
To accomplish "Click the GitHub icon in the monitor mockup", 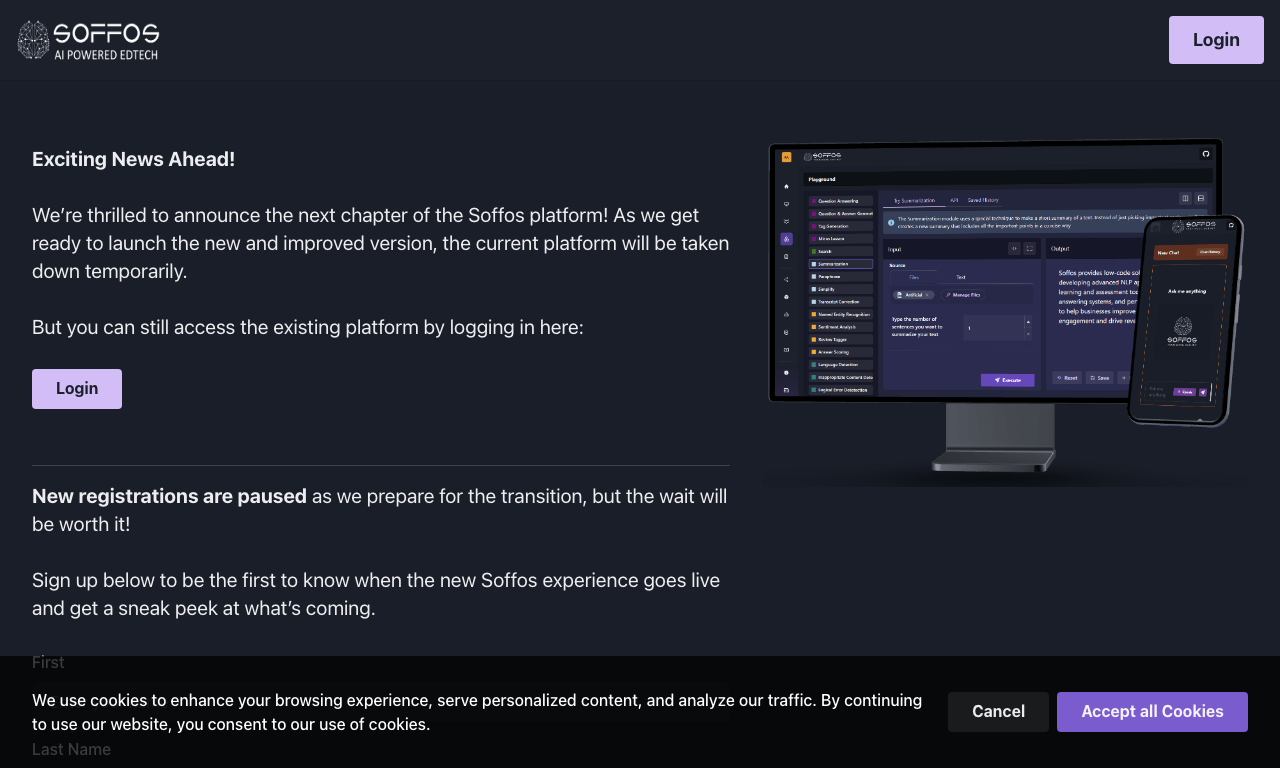I will [1206, 154].
